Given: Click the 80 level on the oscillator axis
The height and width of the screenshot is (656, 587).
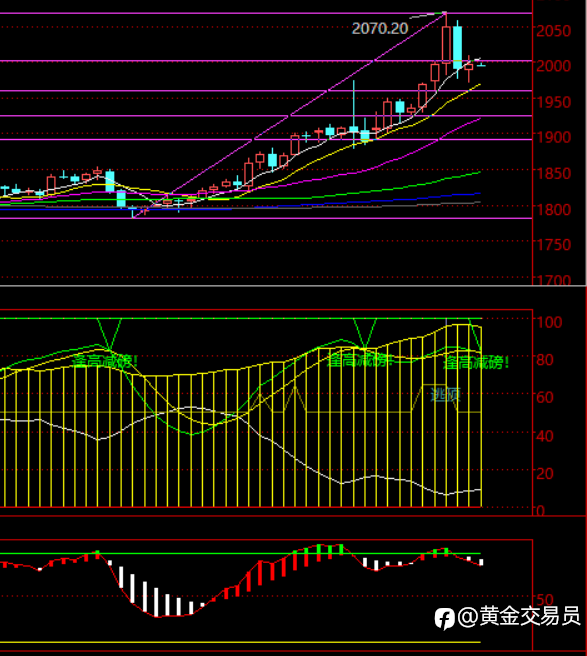Looking at the screenshot, I should (545, 360).
